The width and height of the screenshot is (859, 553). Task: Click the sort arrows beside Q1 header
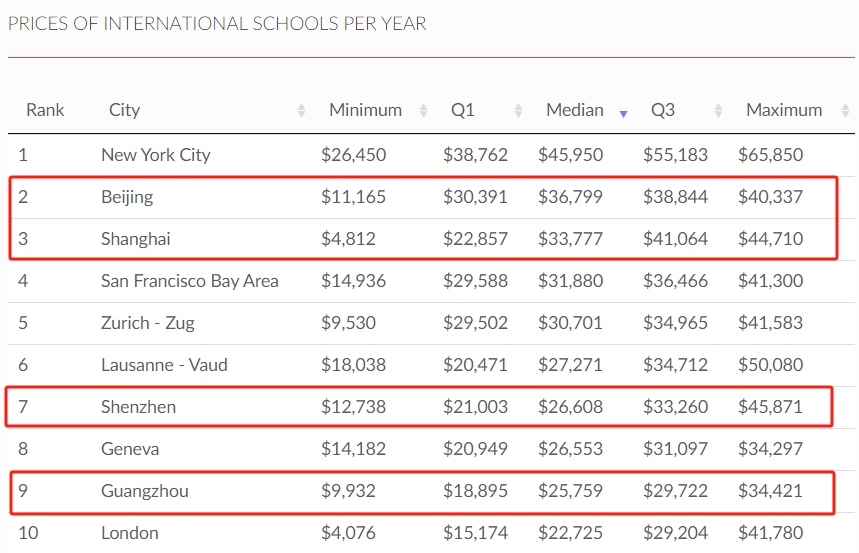click(518, 111)
